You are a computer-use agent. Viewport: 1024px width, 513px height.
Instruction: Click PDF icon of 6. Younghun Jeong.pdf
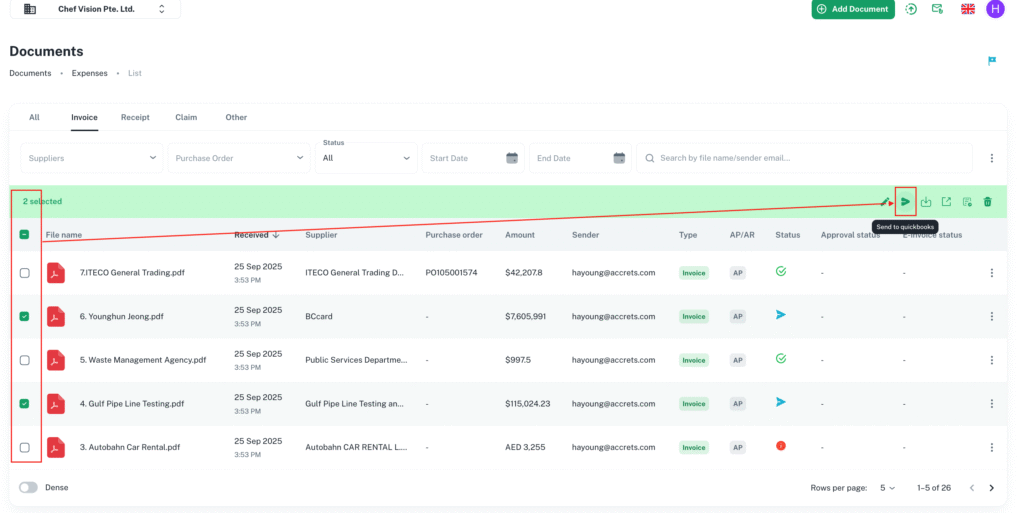56,317
